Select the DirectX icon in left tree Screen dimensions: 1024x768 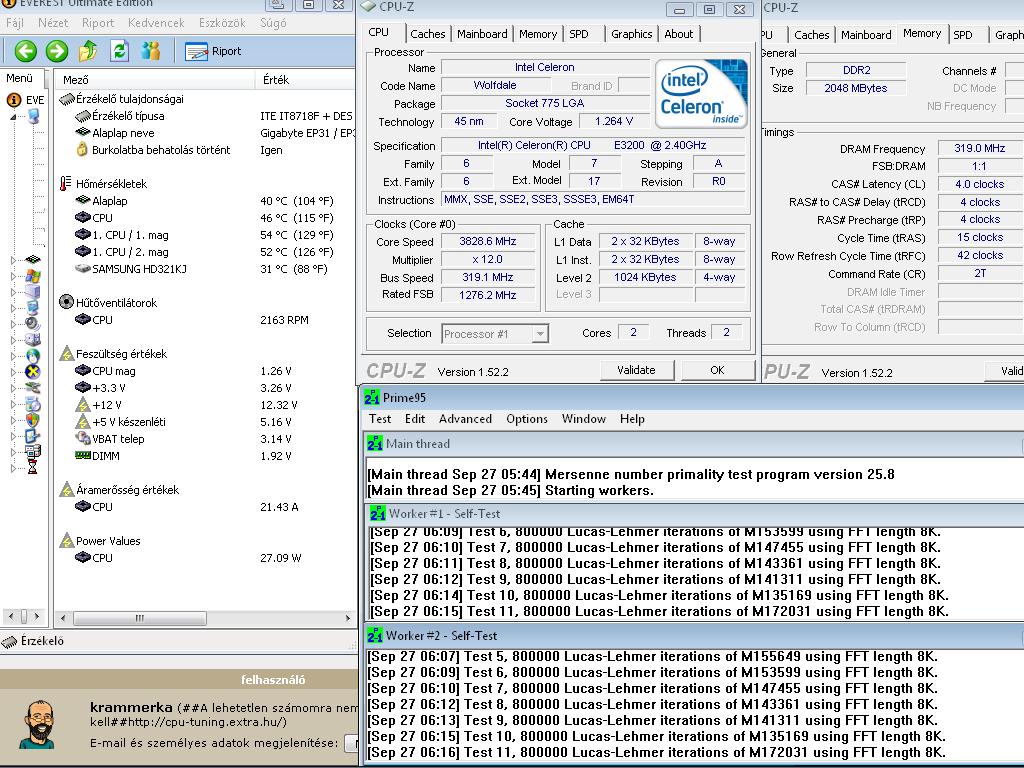[x=32, y=371]
